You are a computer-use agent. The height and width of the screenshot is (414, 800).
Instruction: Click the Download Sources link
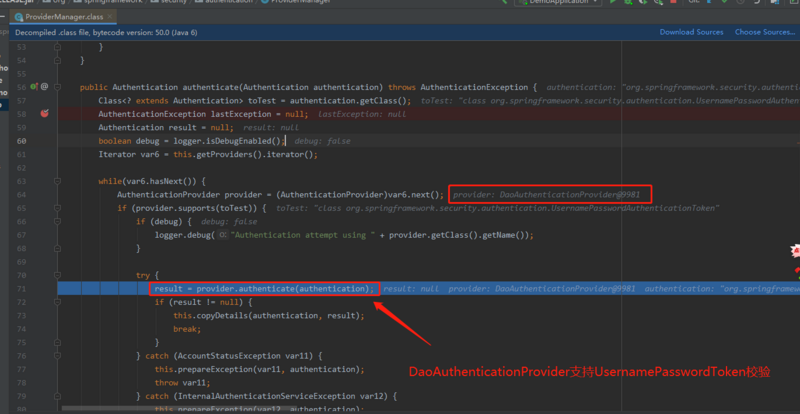[691, 32]
